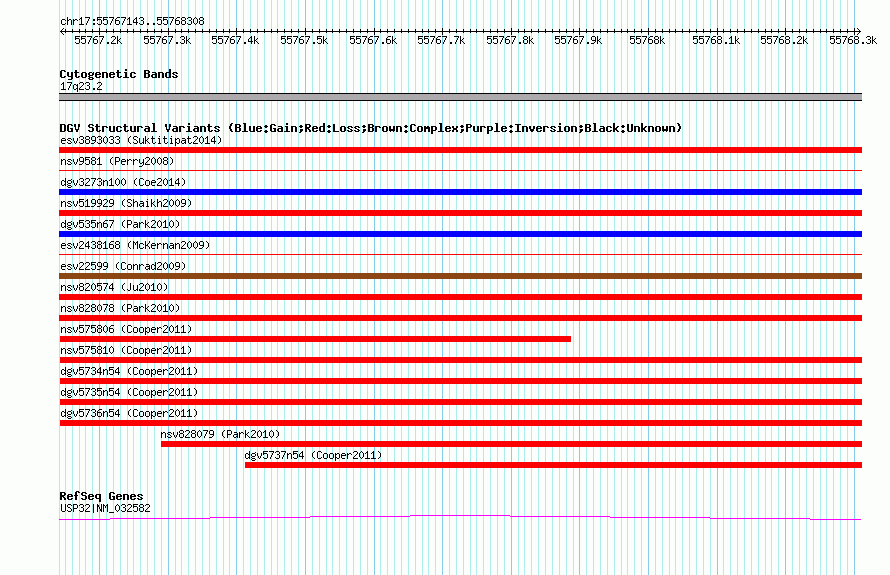The image size is (890, 575).
Task: Click the red bar under nsv575810
Action: 460,360
